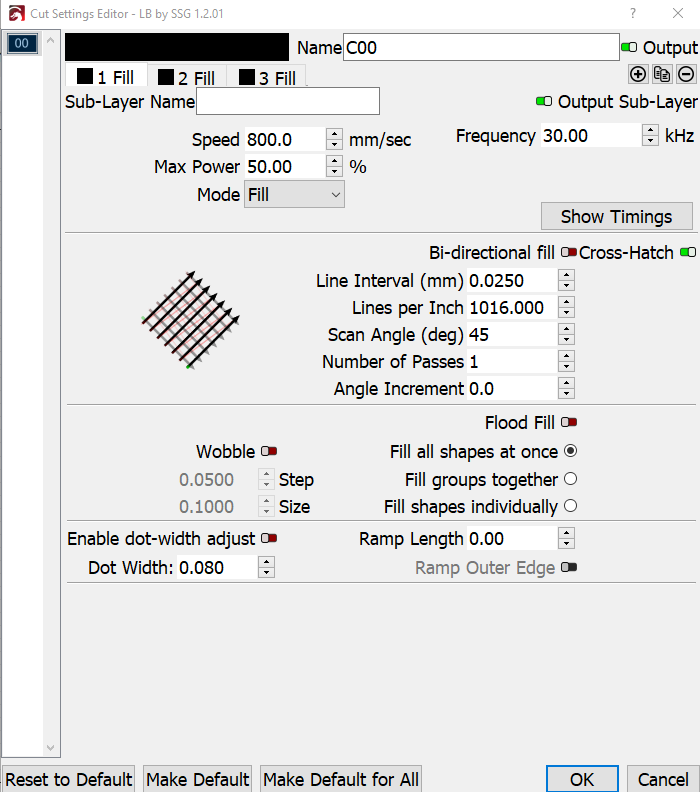Turn on Flood Fill switch
Image resolution: width=700 pixels, height=792 pixels.
tap(569, 423)
